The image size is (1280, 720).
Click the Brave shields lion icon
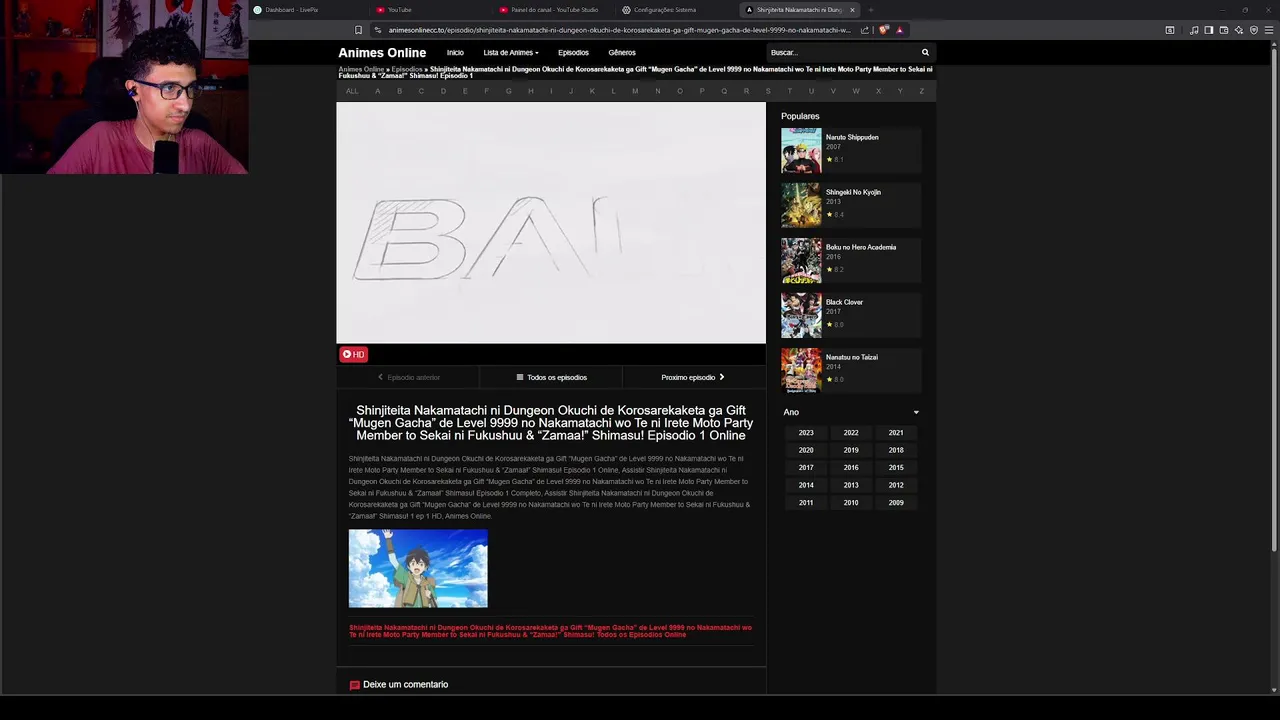[x=884, y=30]
